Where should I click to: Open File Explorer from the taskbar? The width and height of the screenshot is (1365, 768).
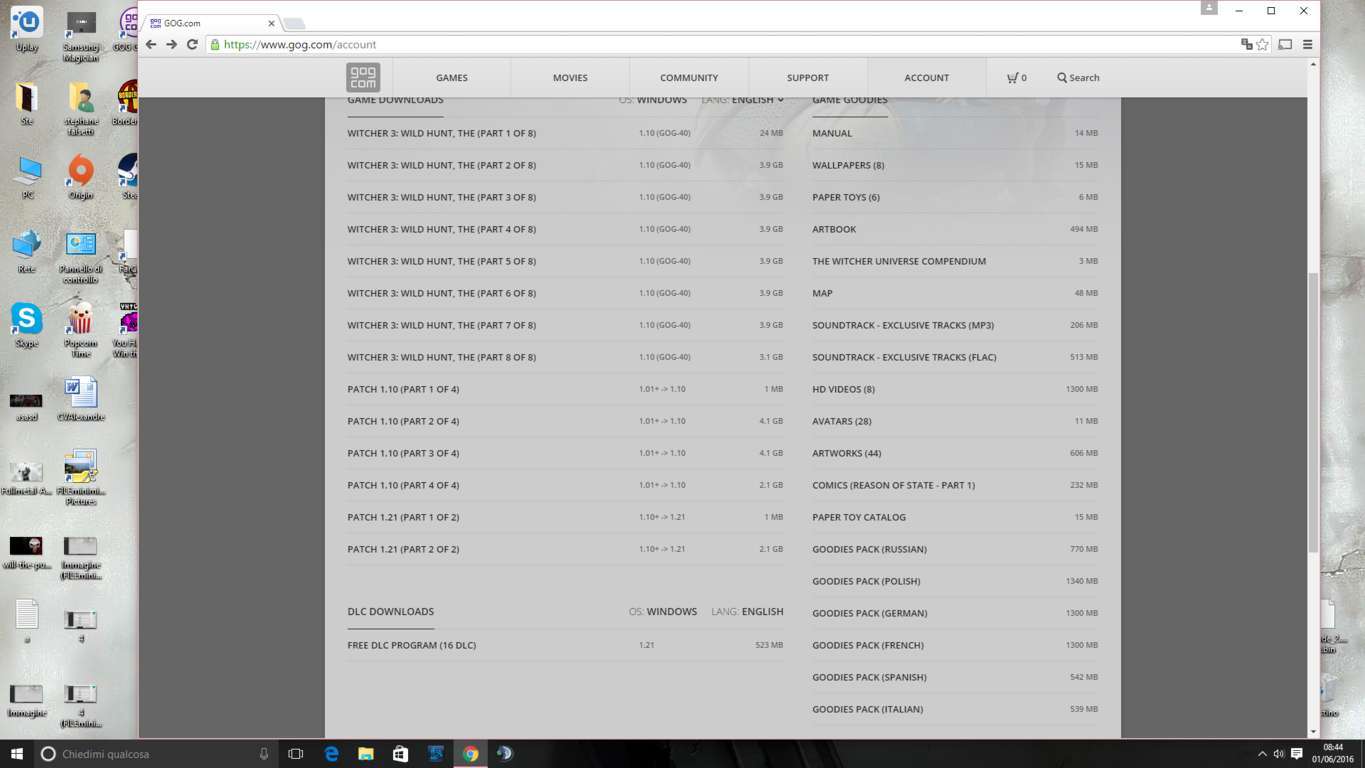click(366, 754)
